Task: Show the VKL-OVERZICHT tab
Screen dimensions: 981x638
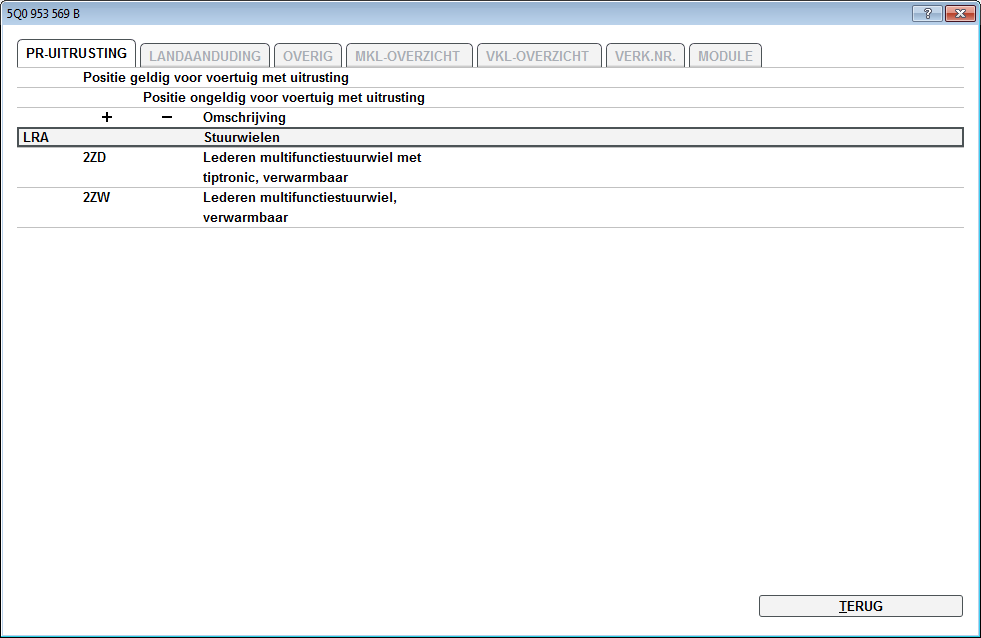Action: (x=539, y=56)
